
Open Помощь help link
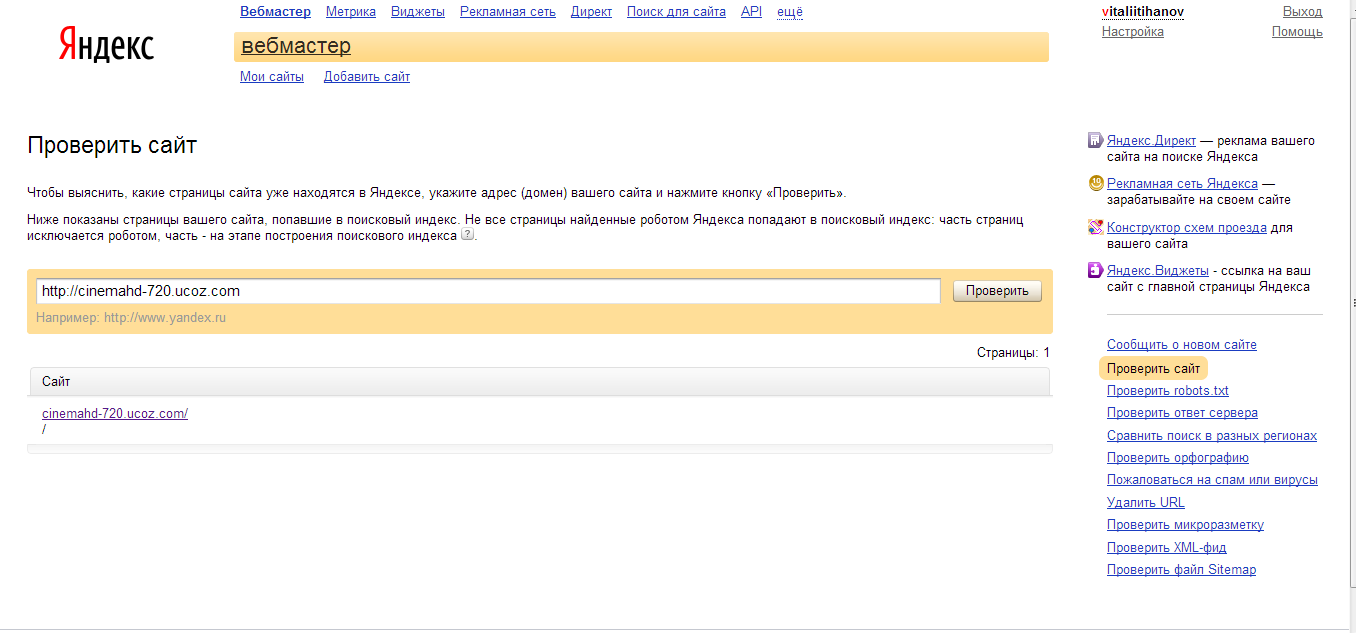click(1297, 32)
